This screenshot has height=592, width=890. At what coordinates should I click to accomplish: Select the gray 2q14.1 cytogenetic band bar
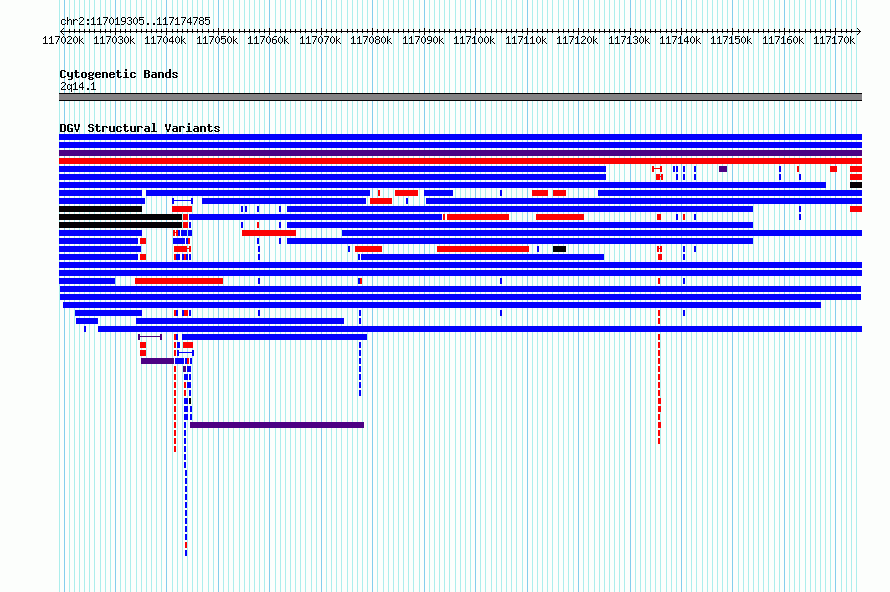point(460,97)
